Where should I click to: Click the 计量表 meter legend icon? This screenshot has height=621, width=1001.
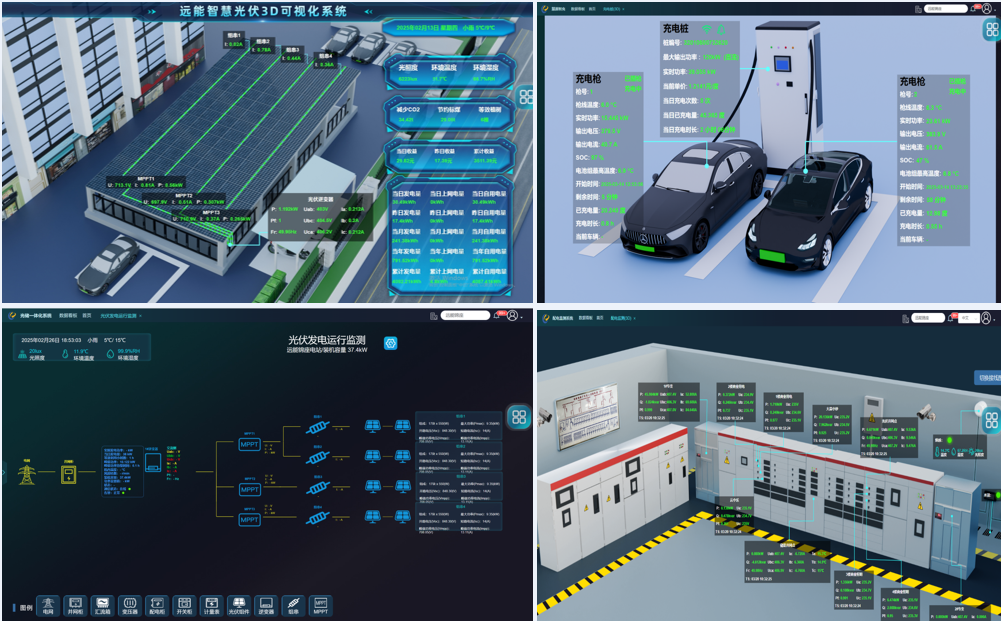click(210, 604)
